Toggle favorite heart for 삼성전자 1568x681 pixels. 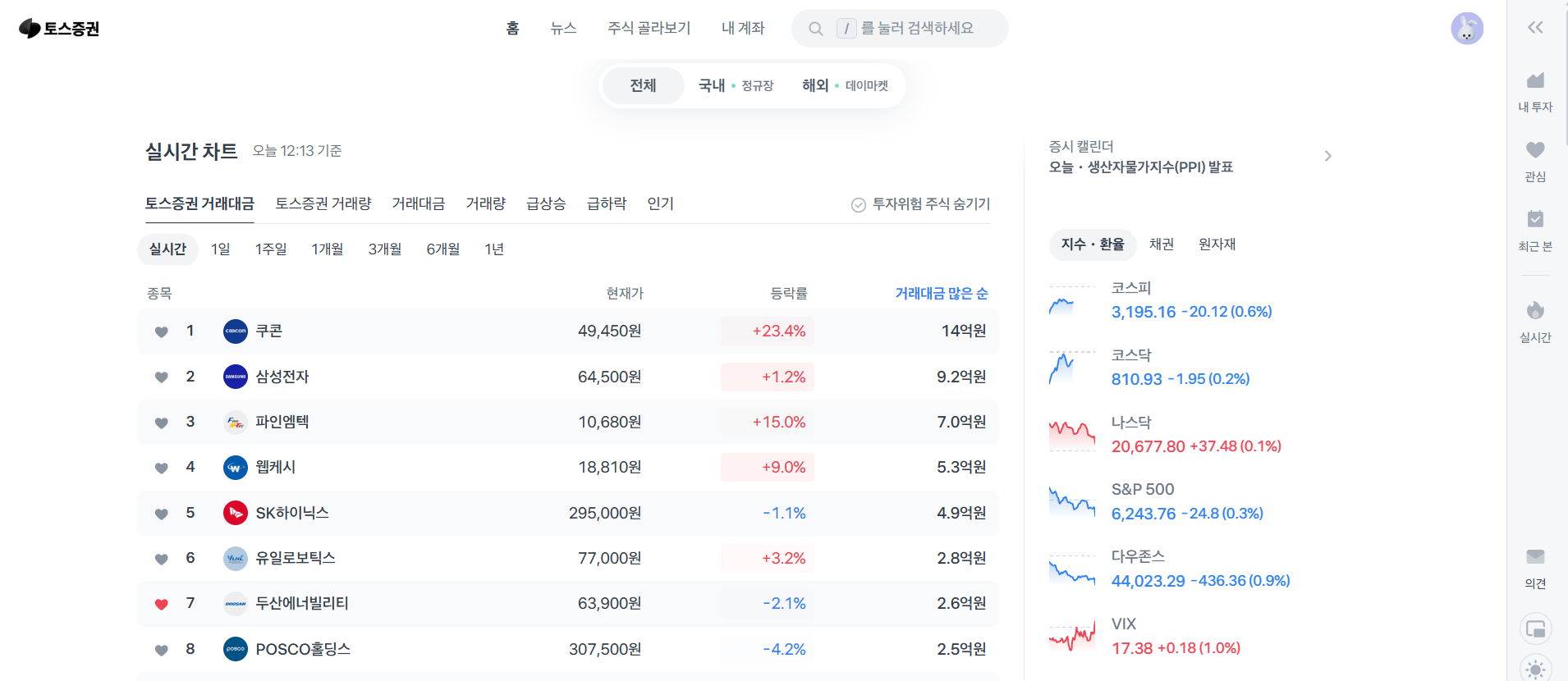pos(162,377)
